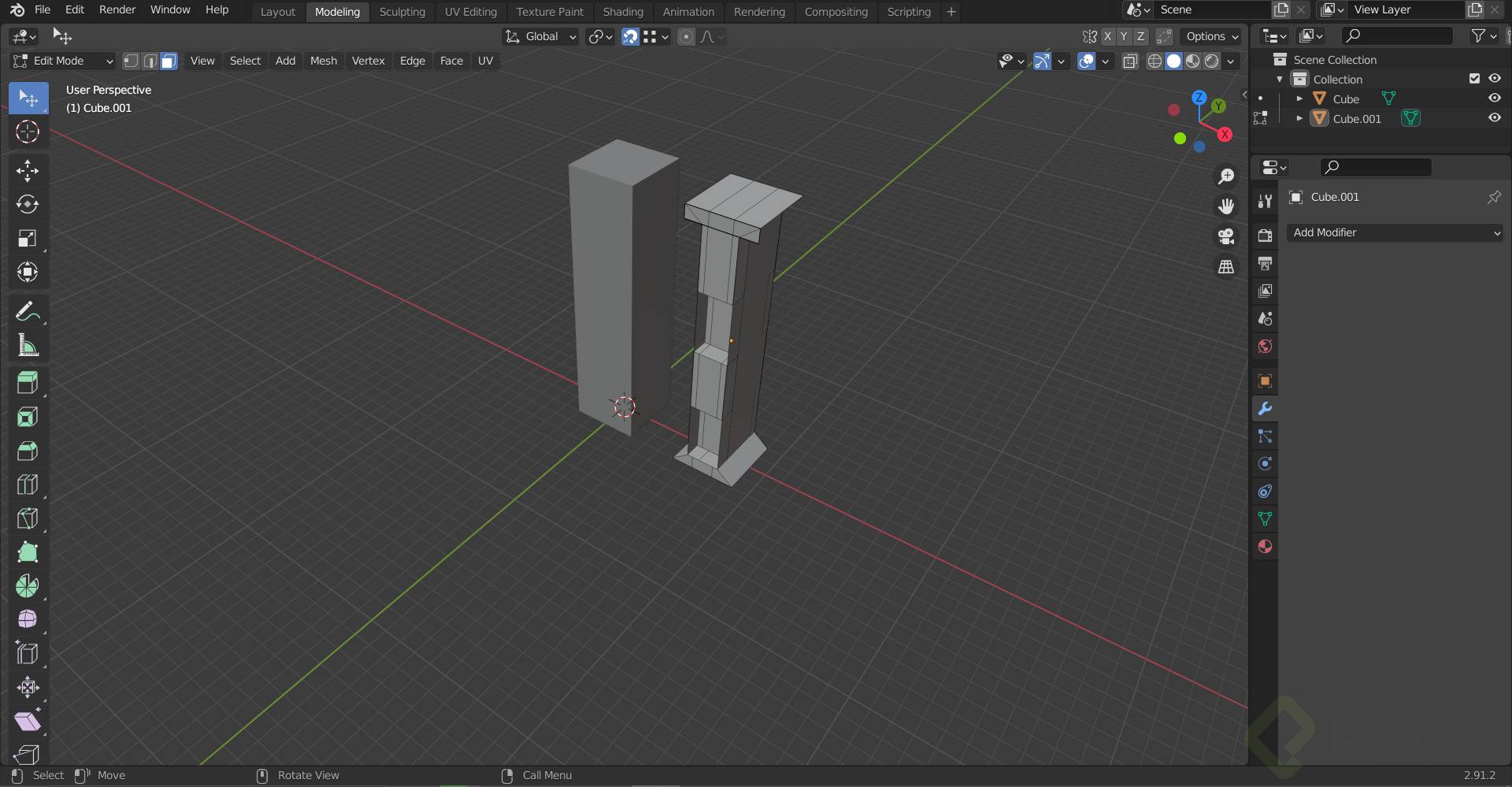This screenshot has height=787, width=1512.
Task: Hide Cube.001 with its eye icon
Action: pyautogui.click(x=1494, y=118)
